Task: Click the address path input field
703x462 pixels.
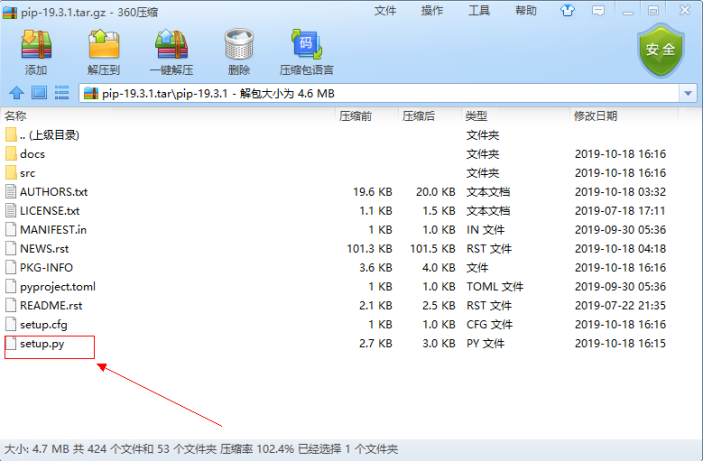Action: 379,93
